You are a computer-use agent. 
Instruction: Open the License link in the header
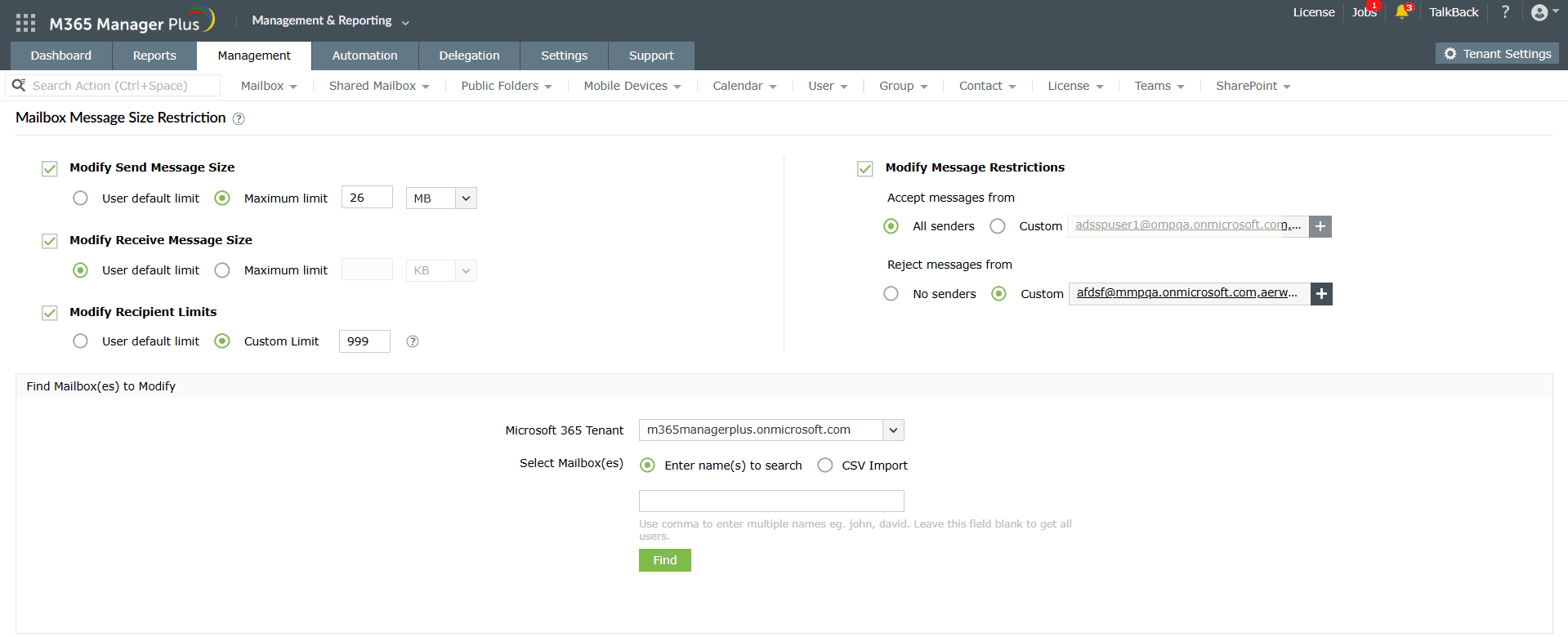click(x=1314, y=12)
